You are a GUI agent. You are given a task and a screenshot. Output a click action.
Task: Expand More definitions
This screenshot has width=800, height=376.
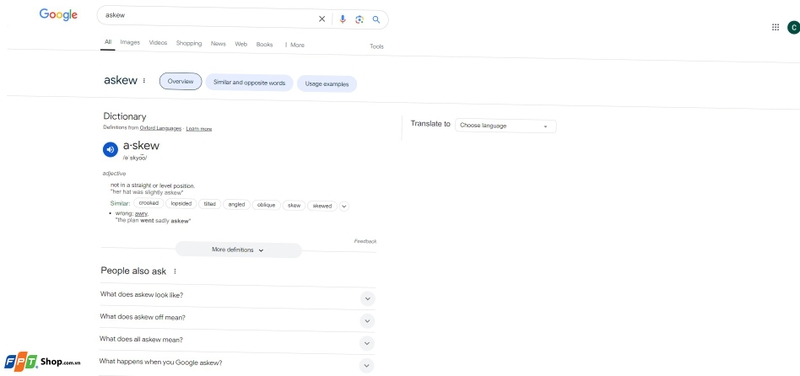tap(238, 250)
